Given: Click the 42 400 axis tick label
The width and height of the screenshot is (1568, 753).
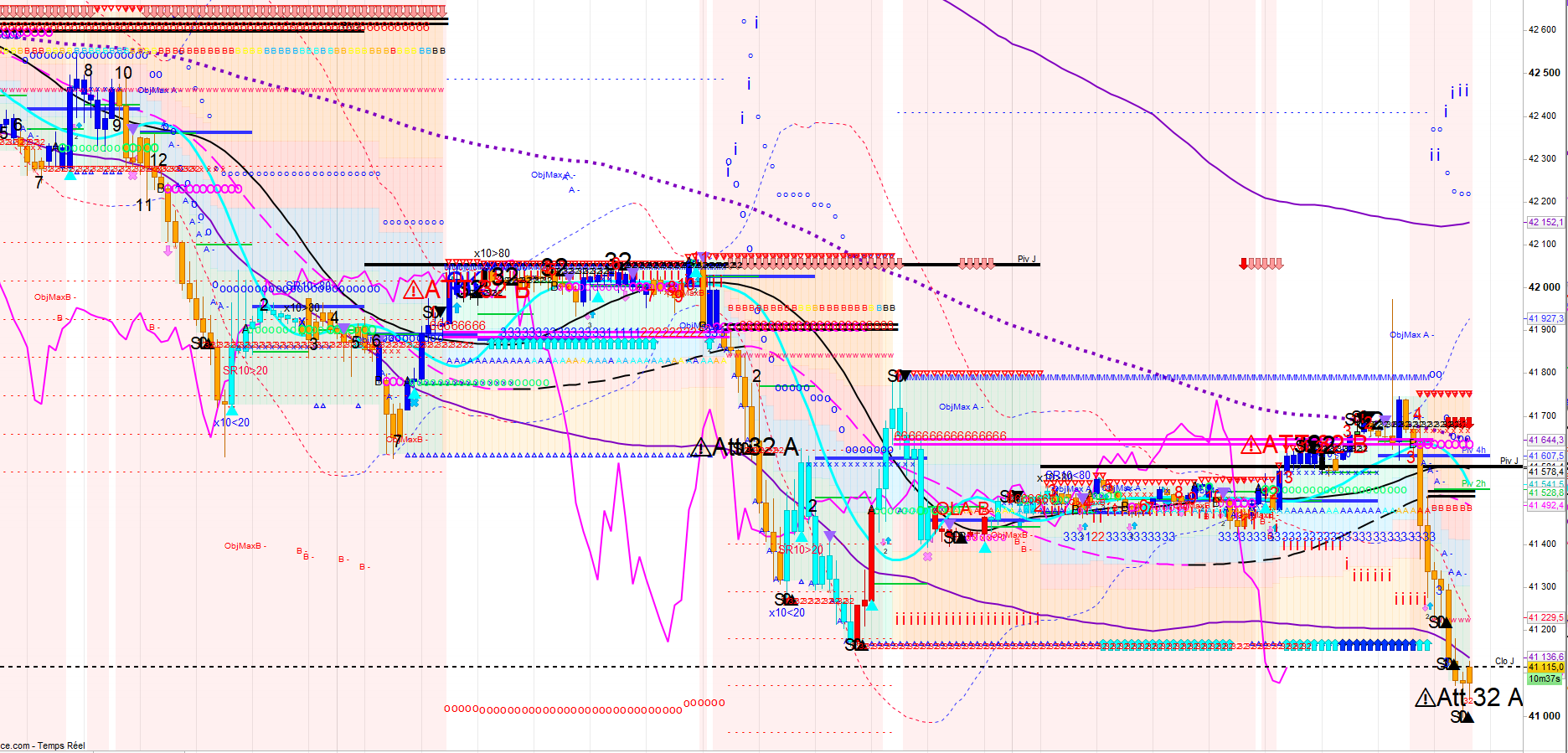Looking at the screenshot, I should pyautogui.click(x=1543, y=116).
